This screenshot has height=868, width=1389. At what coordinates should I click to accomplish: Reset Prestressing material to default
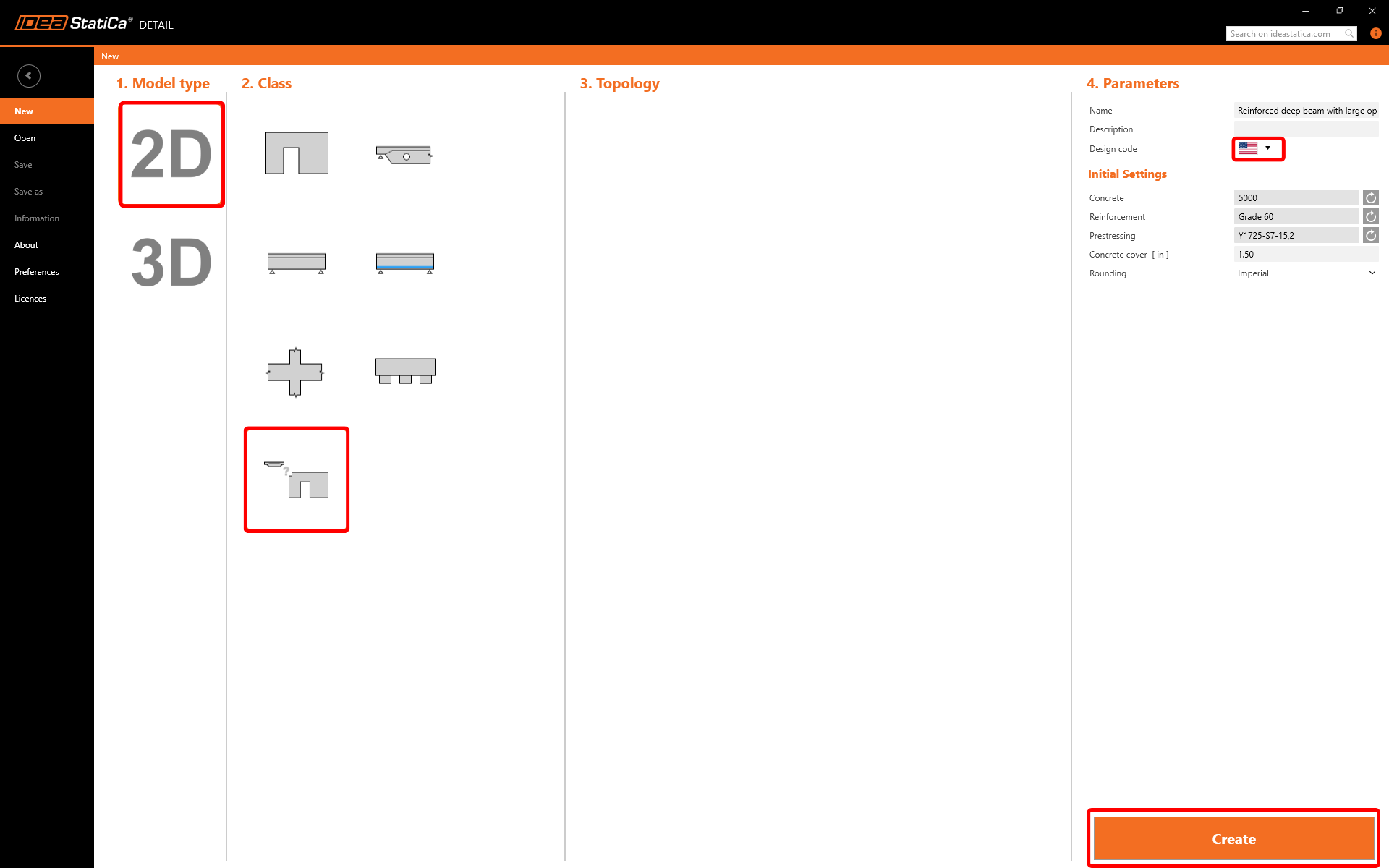click(1370, 235)
